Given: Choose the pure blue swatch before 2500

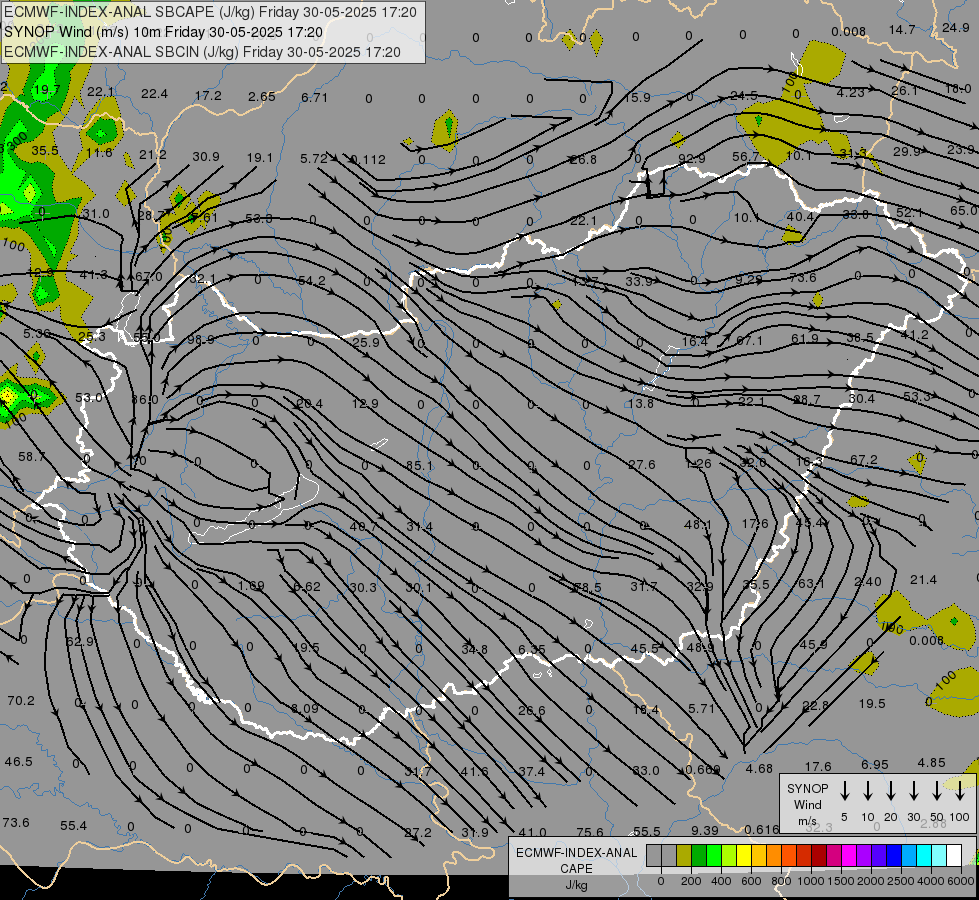Looking at the screenshot, I should (x=893, y=856).
